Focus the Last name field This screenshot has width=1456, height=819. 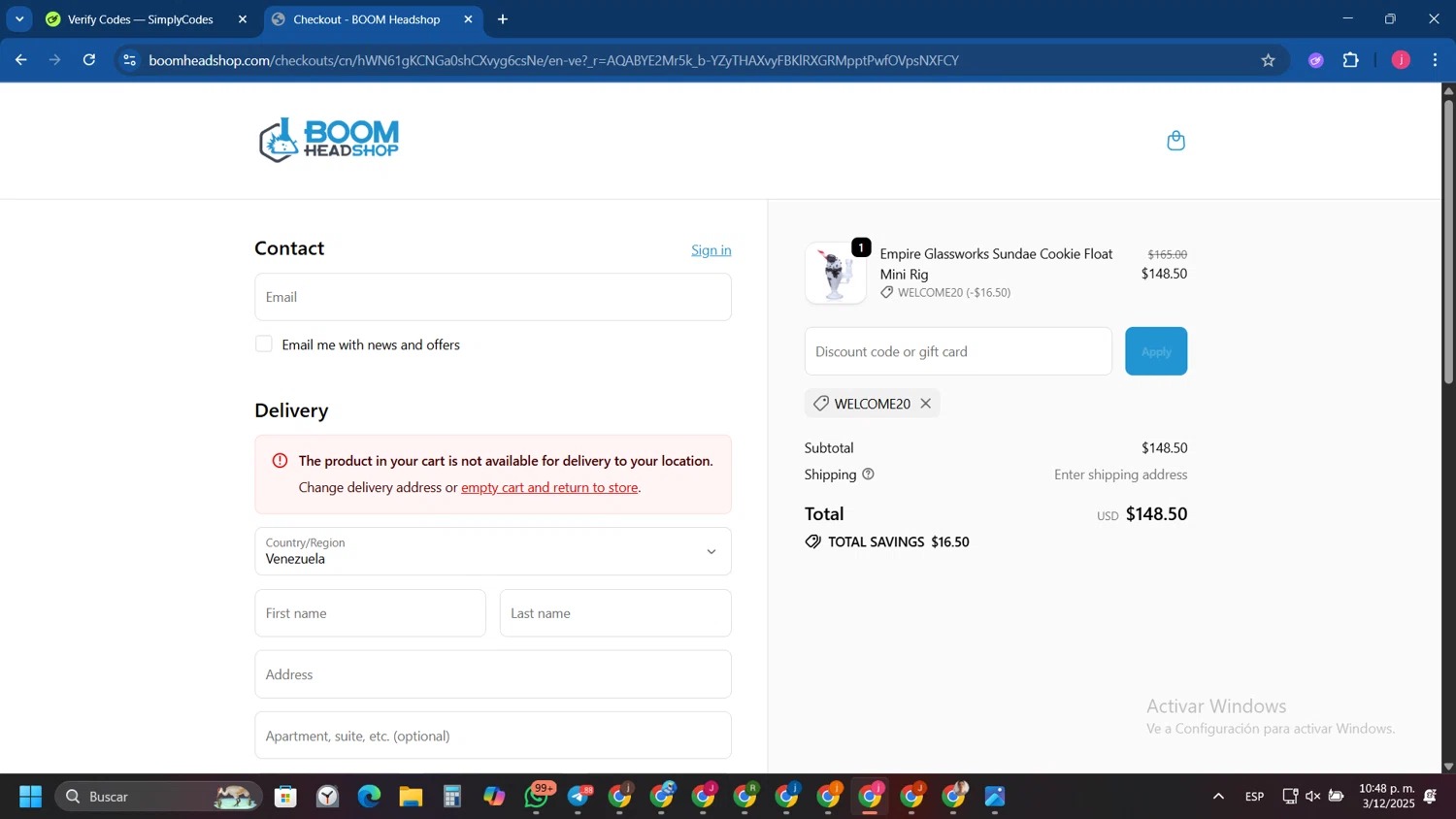point(615,613)
